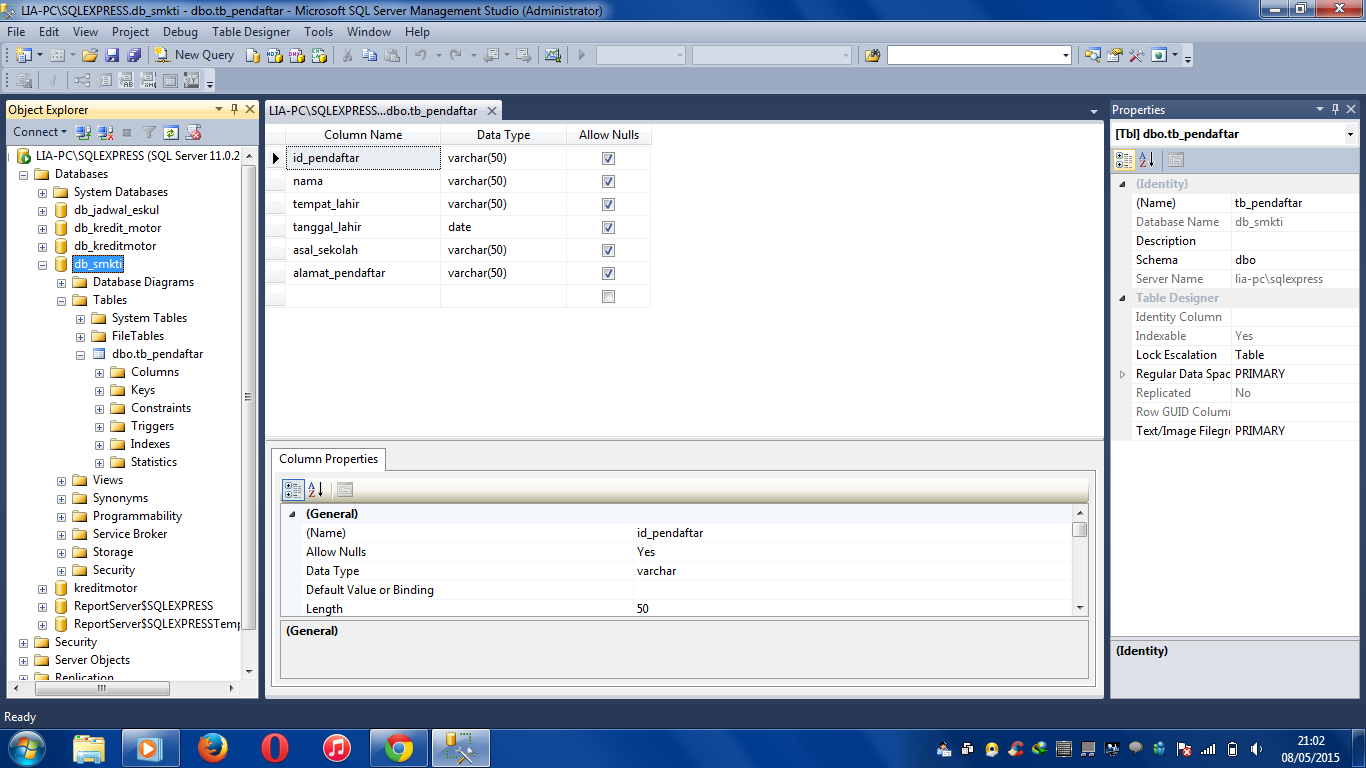The image size is (1366, 768).
Task: Click the Disconnect icon in Object Explorer
Action: [x=105, y=132]
